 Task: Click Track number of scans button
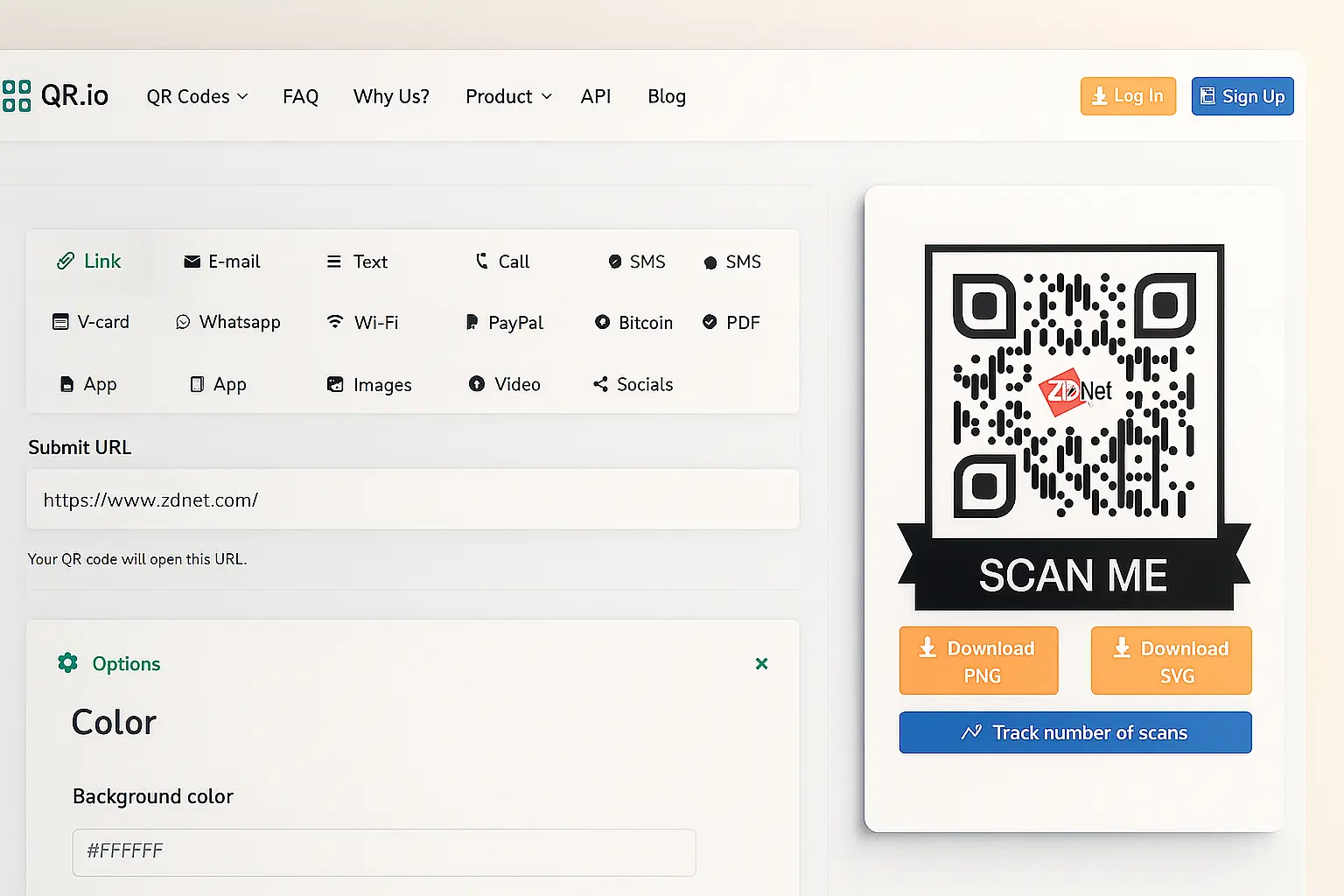click(x=1075, y=732)
